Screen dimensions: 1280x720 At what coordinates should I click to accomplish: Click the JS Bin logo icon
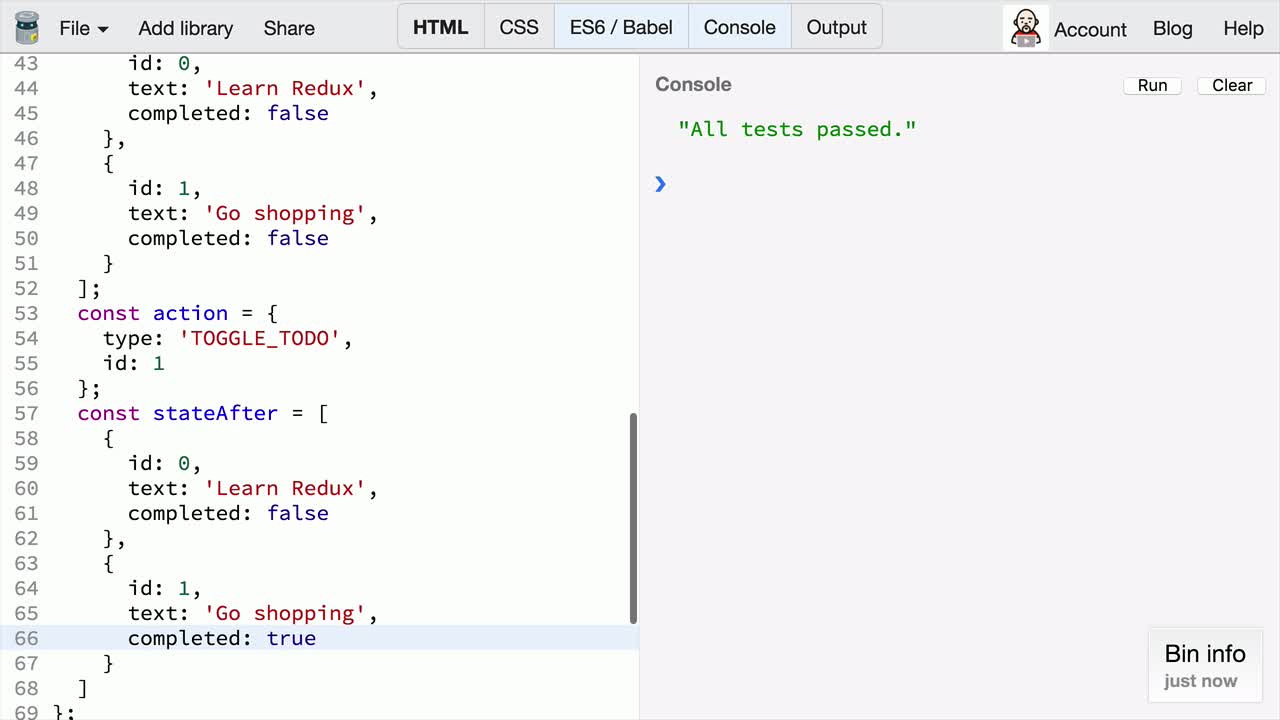coord(27,28)
